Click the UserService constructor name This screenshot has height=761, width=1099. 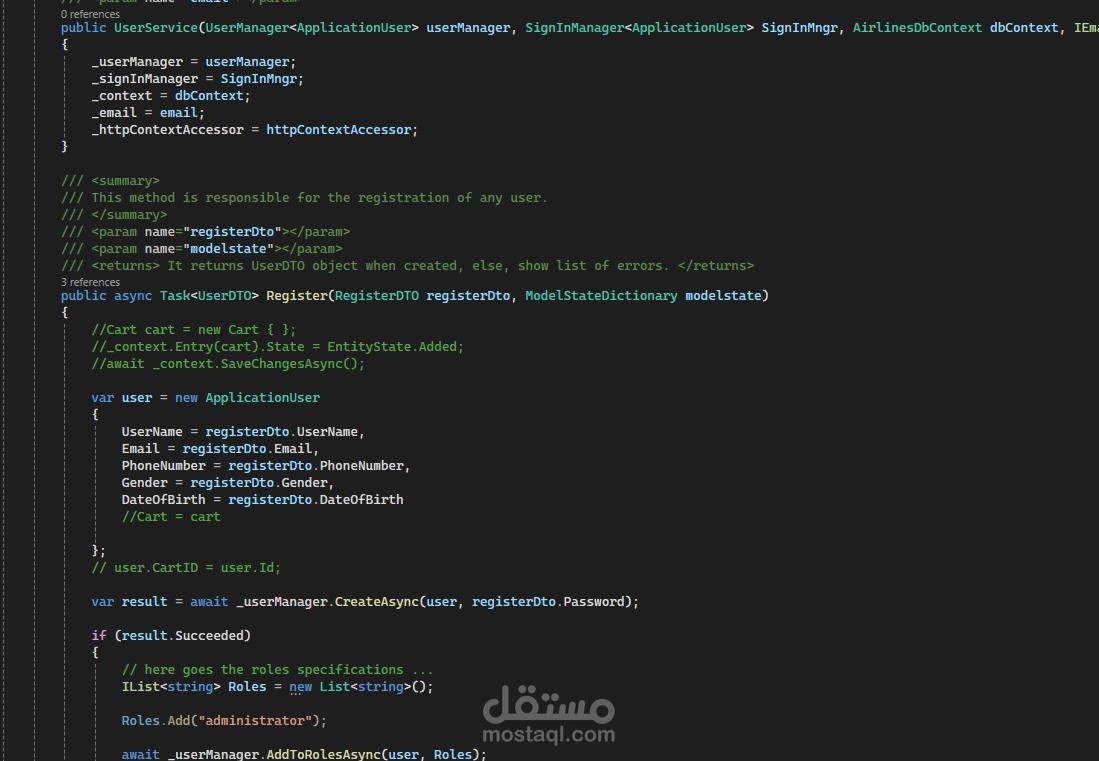pyautogui.click(x=156, y=28)
